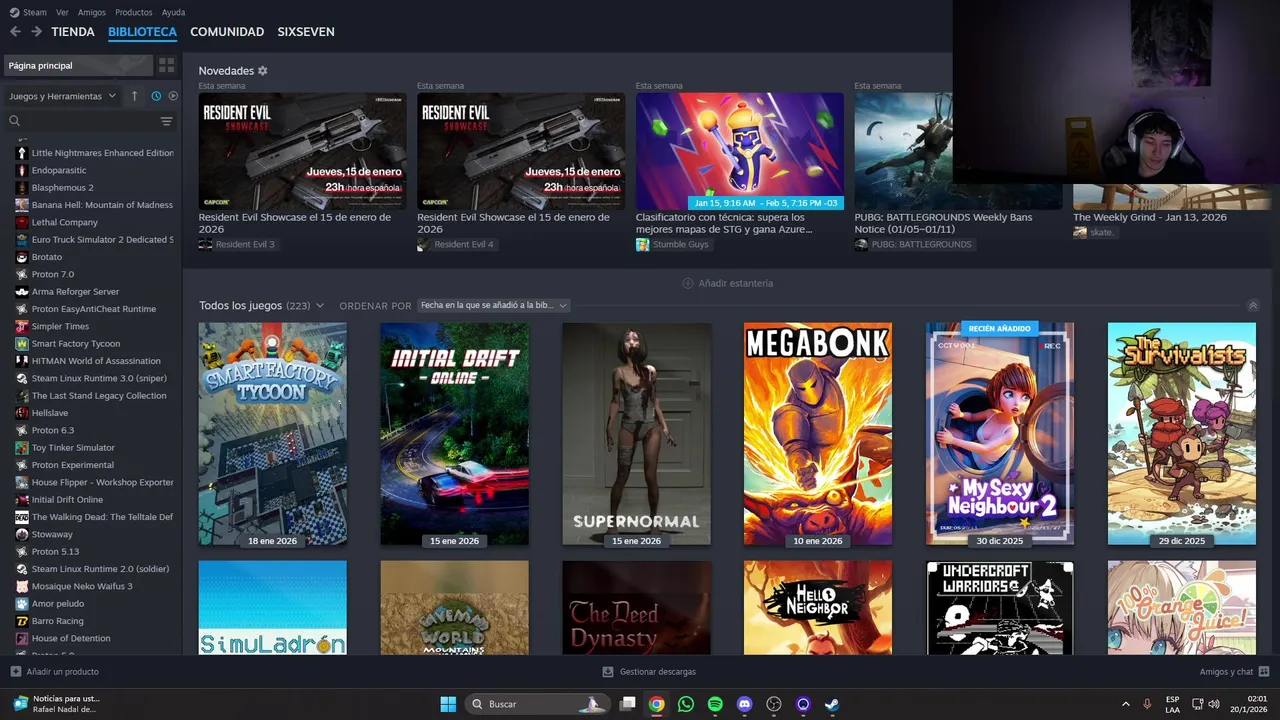
Task: Open Task View in taskbar
Action: pyautogui.click(x=627, y=704)
